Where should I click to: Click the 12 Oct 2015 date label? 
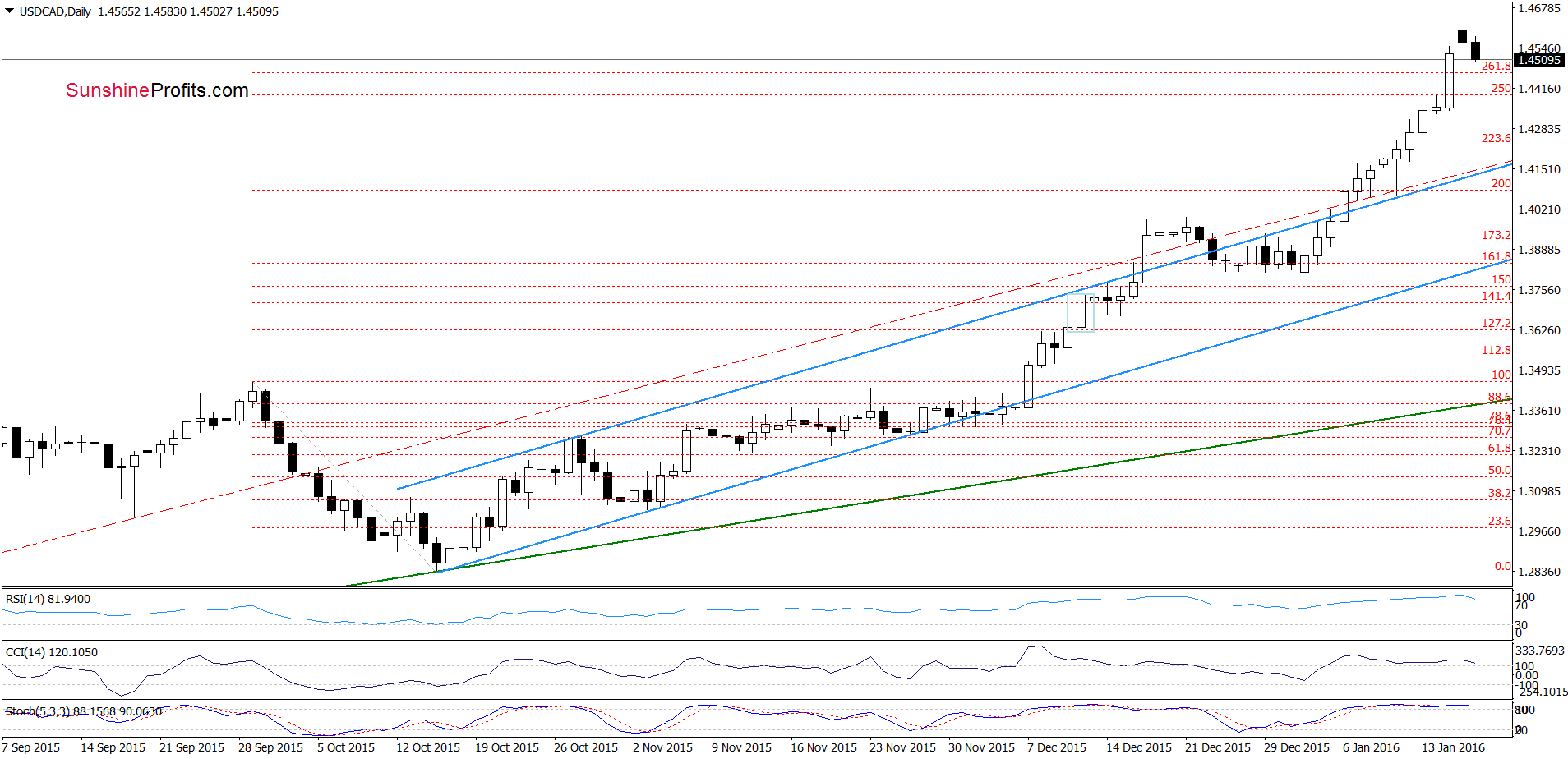pos(428,747)
